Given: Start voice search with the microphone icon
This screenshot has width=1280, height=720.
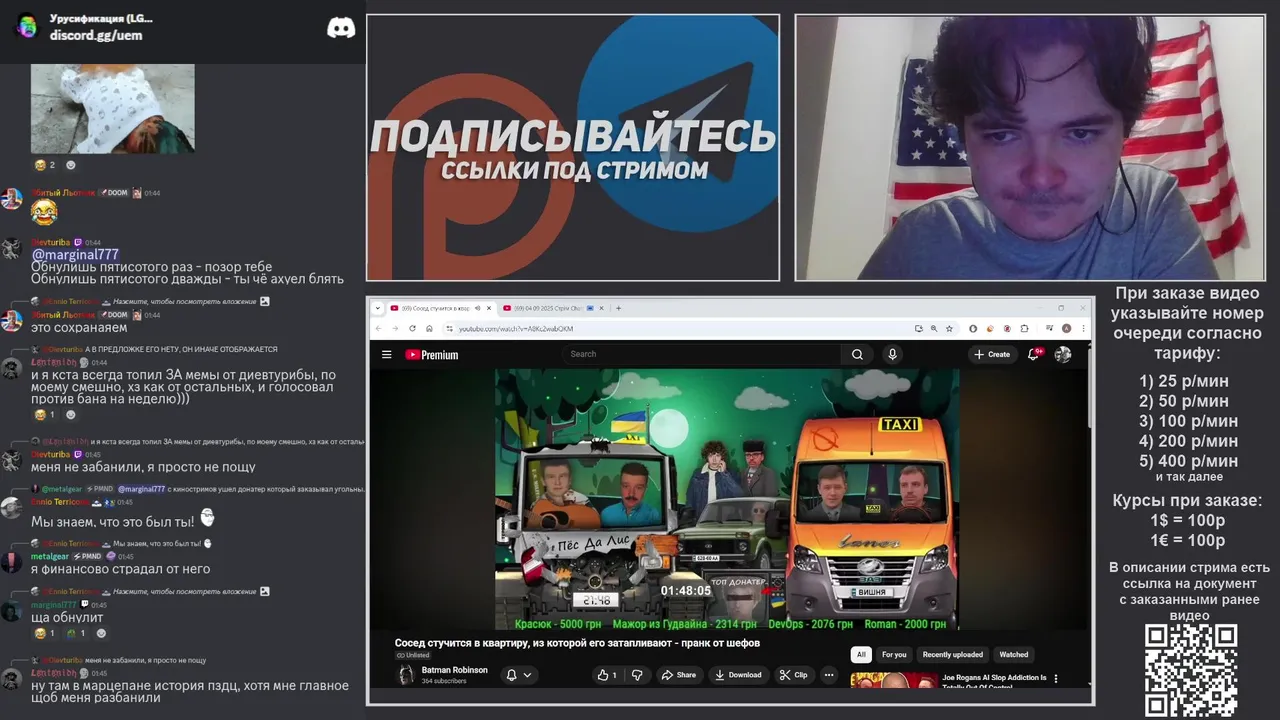Looking at the screenshot, I should [892, 354].
